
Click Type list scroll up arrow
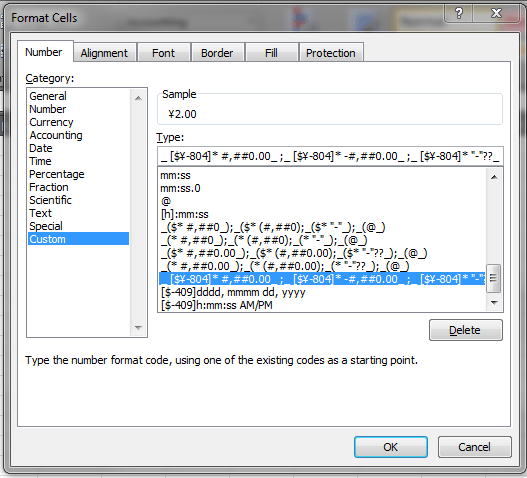(x=494, y=177)
